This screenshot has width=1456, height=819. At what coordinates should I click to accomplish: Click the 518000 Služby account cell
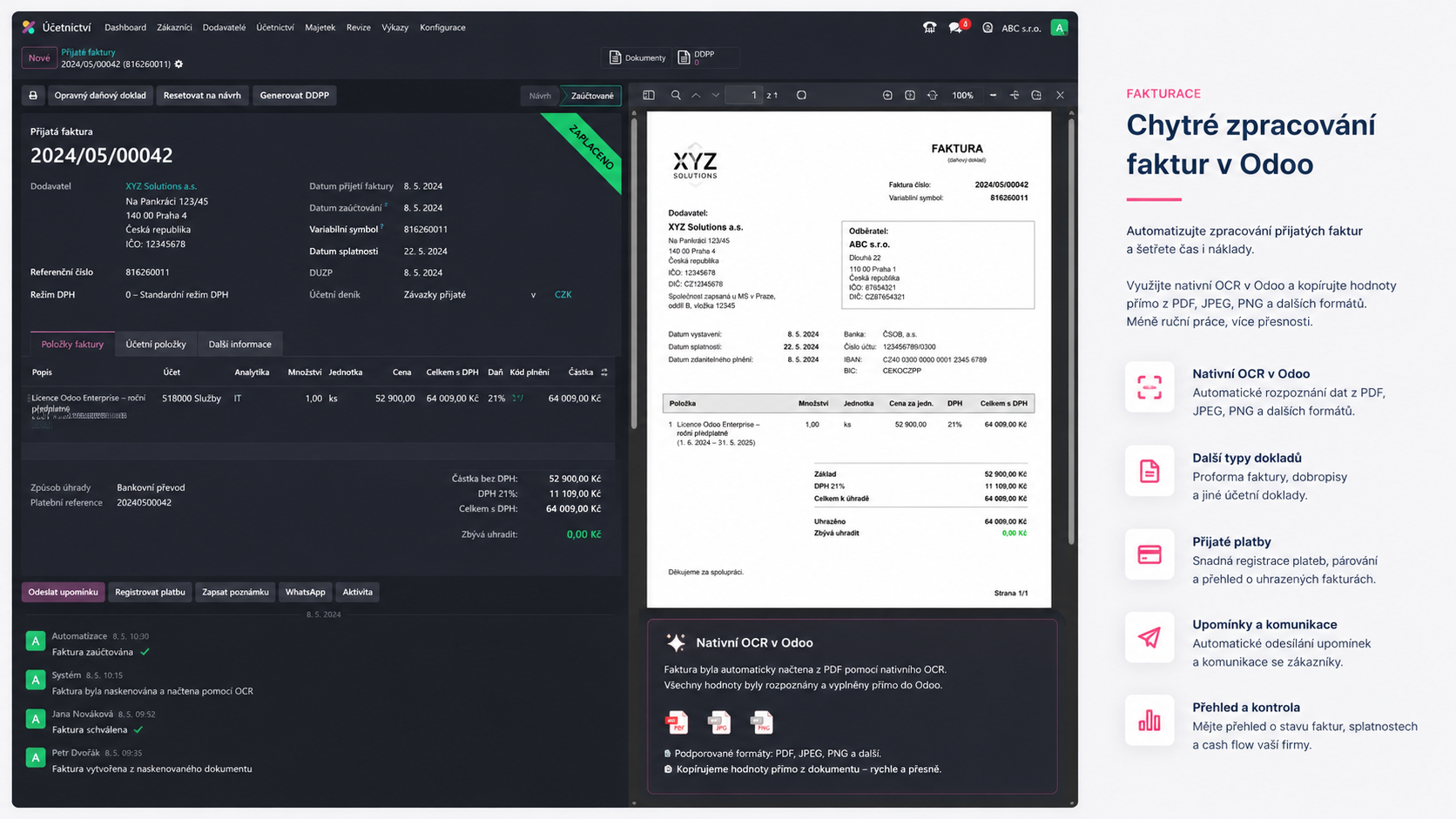(192, 399)
